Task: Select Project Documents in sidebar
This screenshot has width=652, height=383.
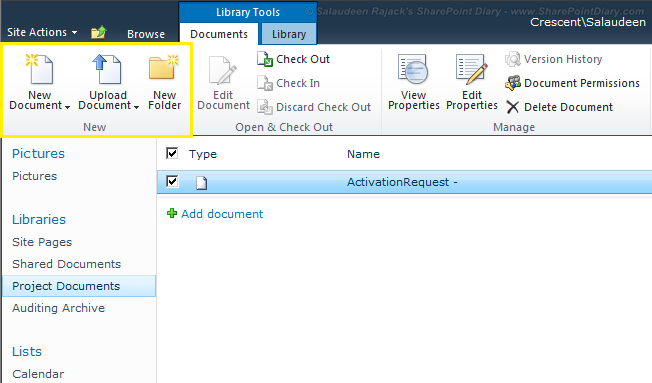Action: click(79, 286)
